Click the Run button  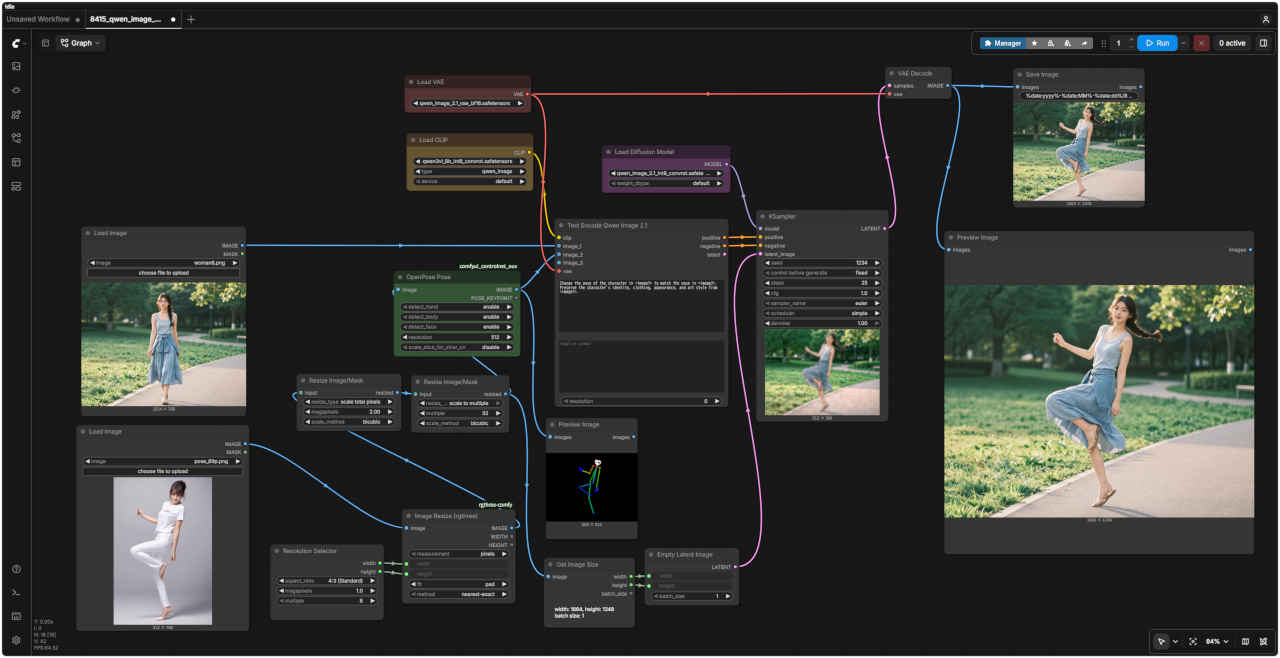(x=1157, y=43)
